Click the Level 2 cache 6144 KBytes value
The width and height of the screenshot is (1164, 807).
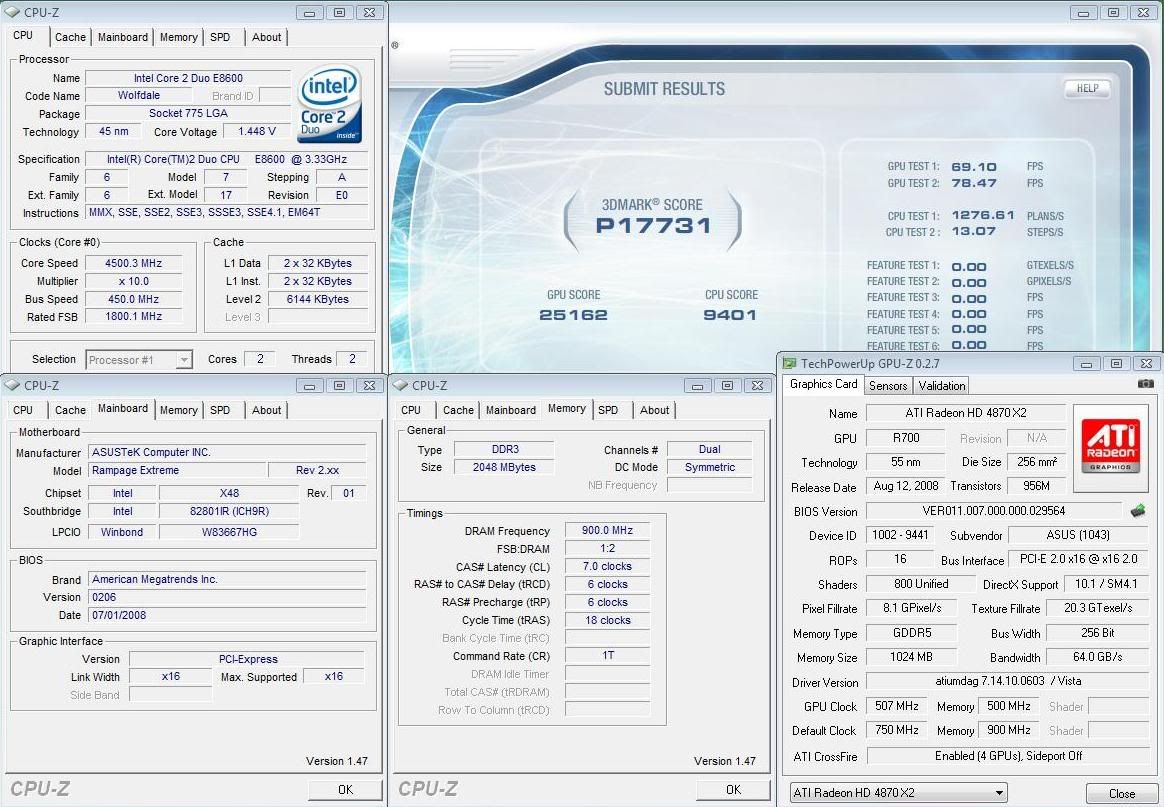pos(318,298)
